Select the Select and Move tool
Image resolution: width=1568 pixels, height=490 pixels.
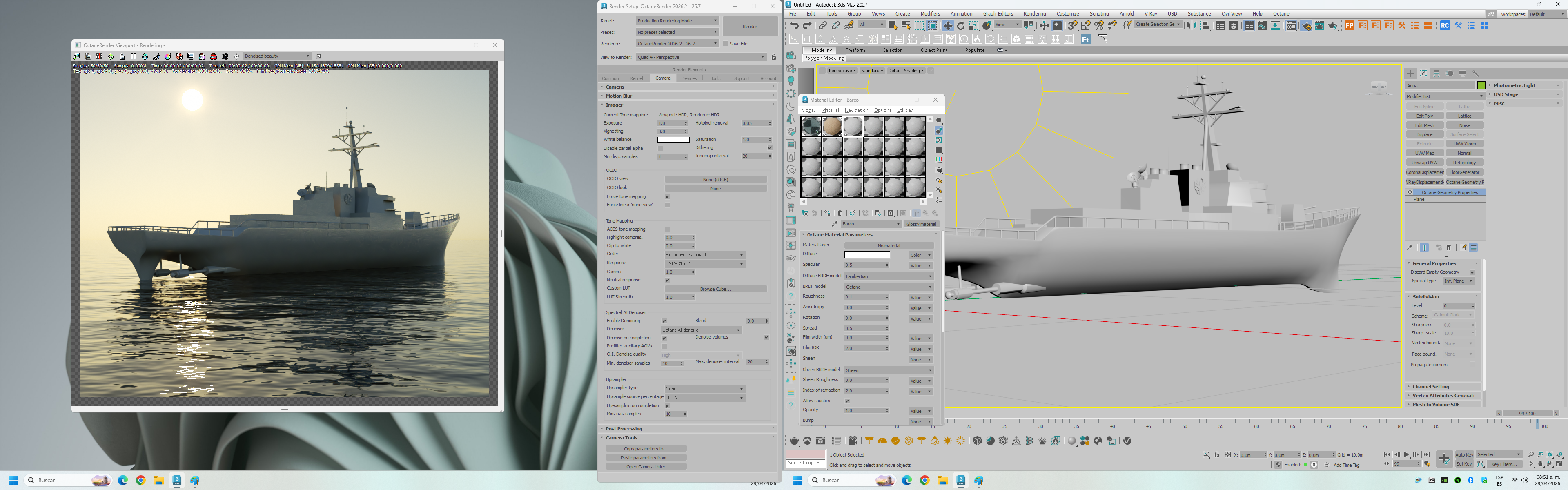[x=948, y=26]
